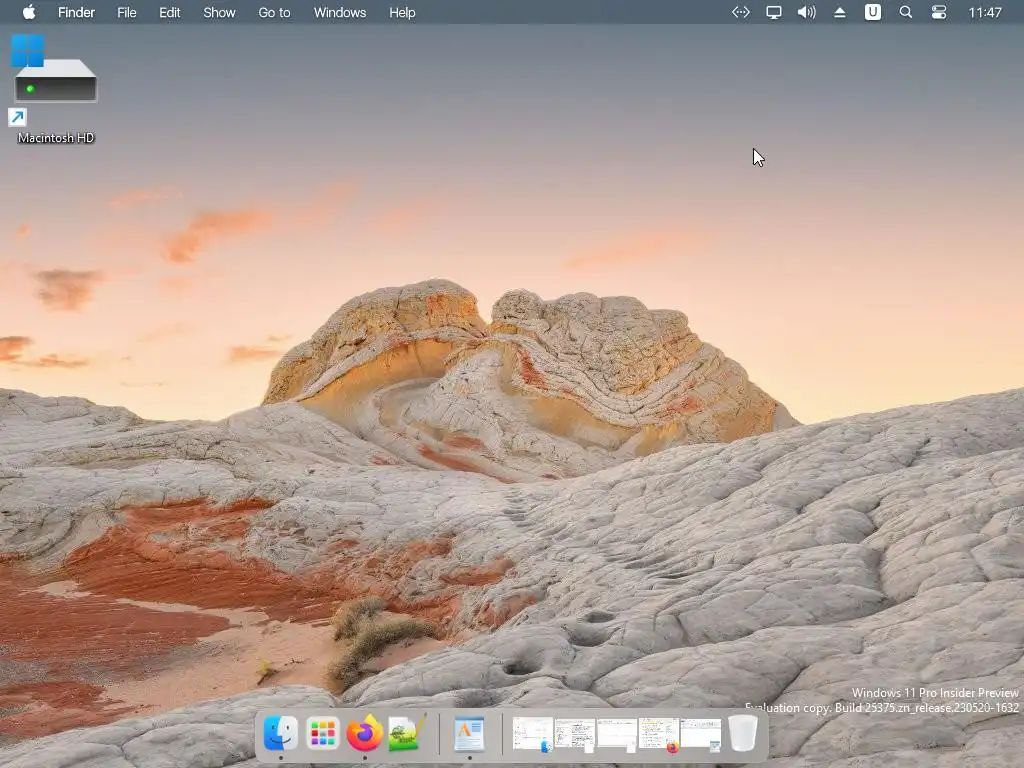Screen dimensions: 1024x768
Task: Click the display monitor icon in menu bar
Action: 774,12
